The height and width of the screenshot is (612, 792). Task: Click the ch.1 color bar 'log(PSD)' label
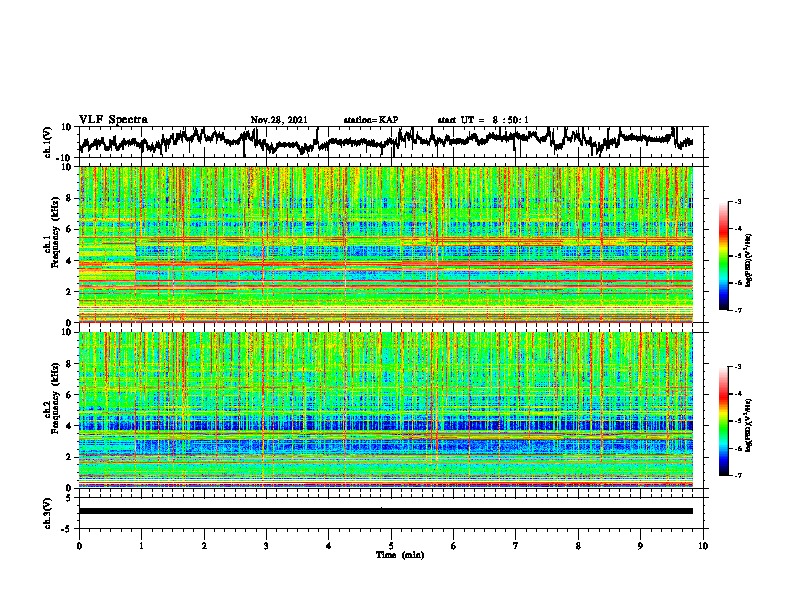pyautogui.click(x=749, y=261)
